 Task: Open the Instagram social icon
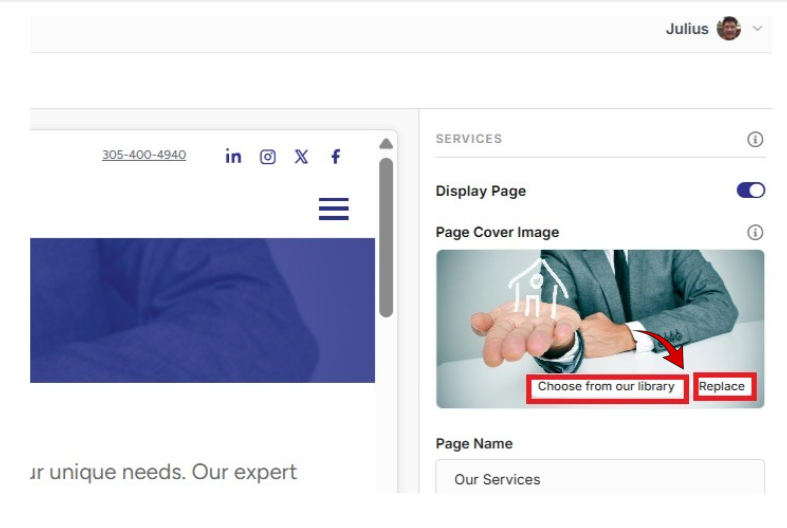268,157
